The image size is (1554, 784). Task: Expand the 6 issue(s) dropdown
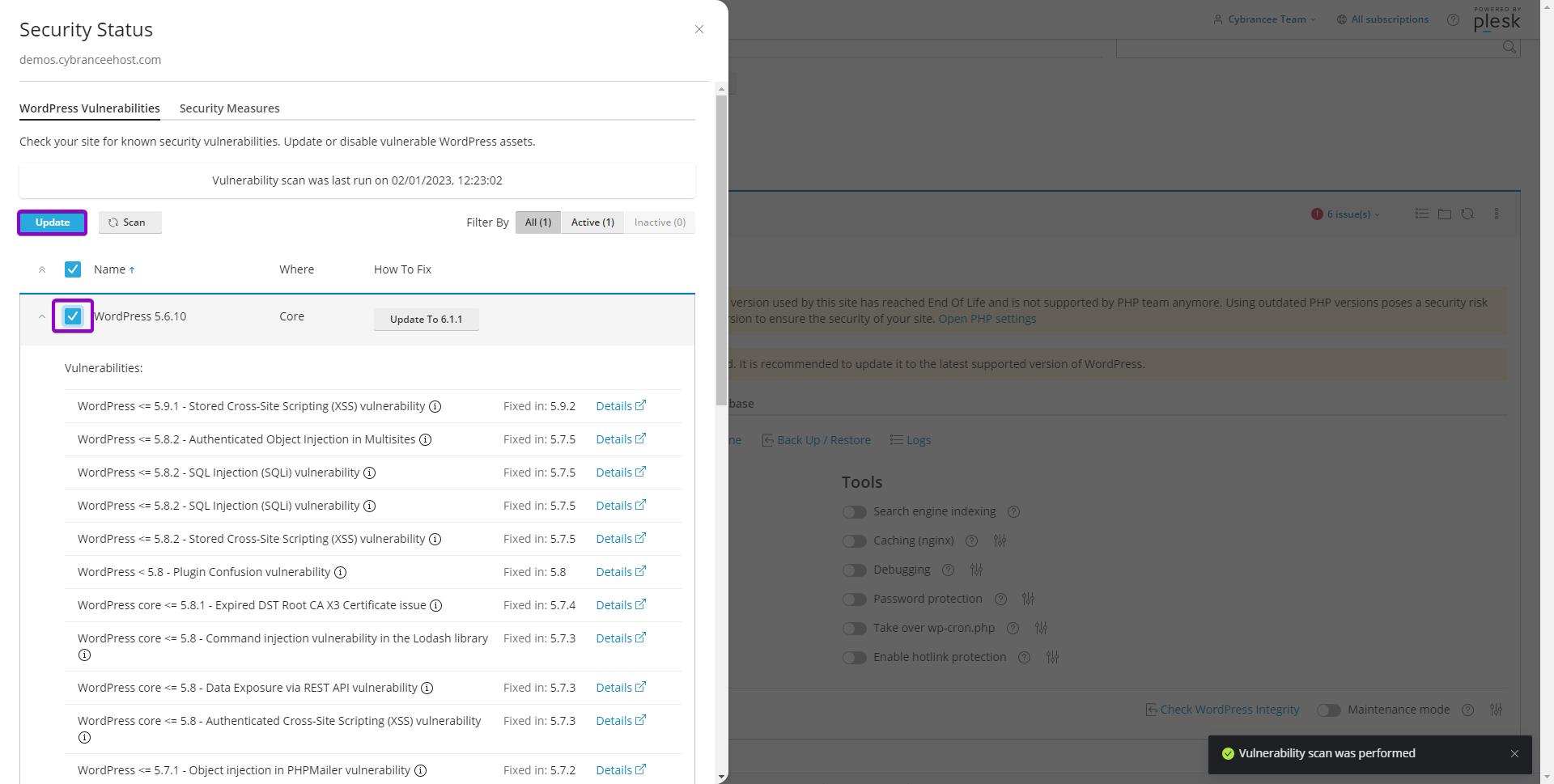tap(1346, 214)
